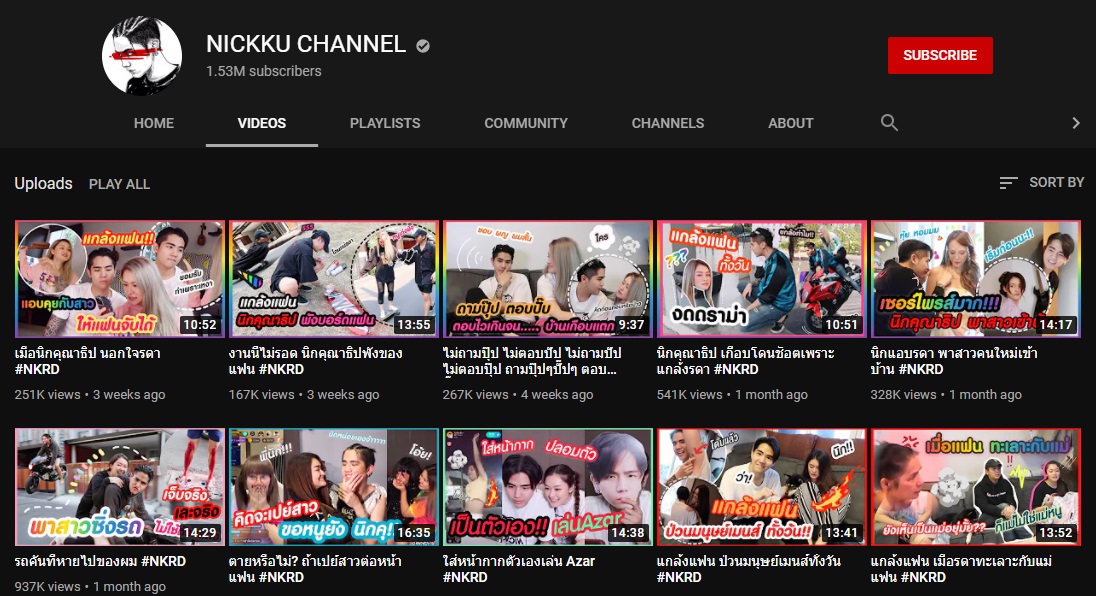Play the video thumbnail lasting 13:55
1096x596 pixels.
pyautogui.click(x=334, y=279)
